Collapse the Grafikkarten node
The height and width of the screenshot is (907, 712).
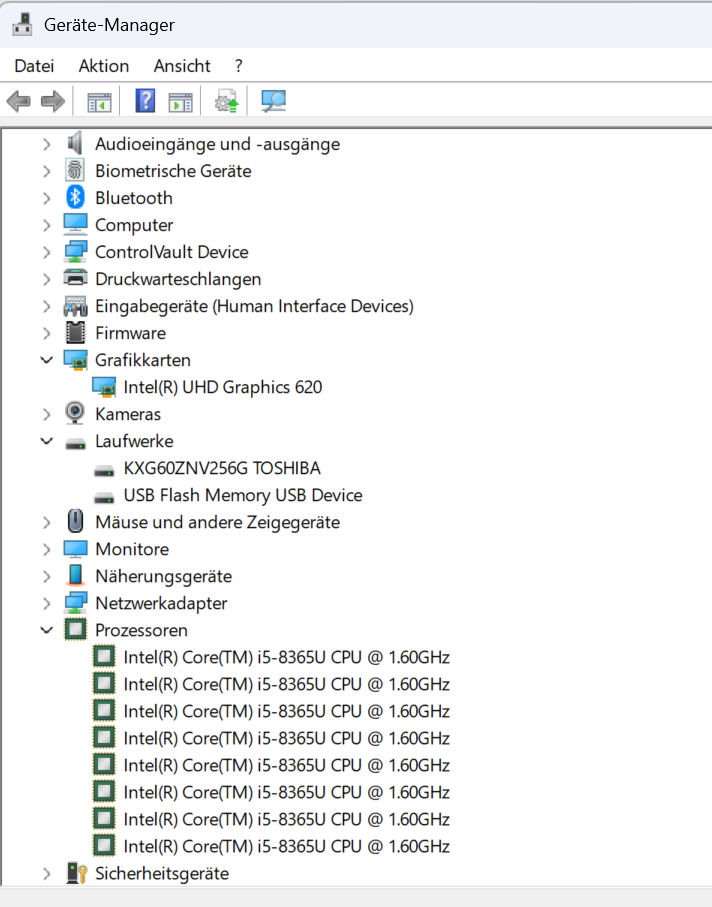tap(47, 360)
